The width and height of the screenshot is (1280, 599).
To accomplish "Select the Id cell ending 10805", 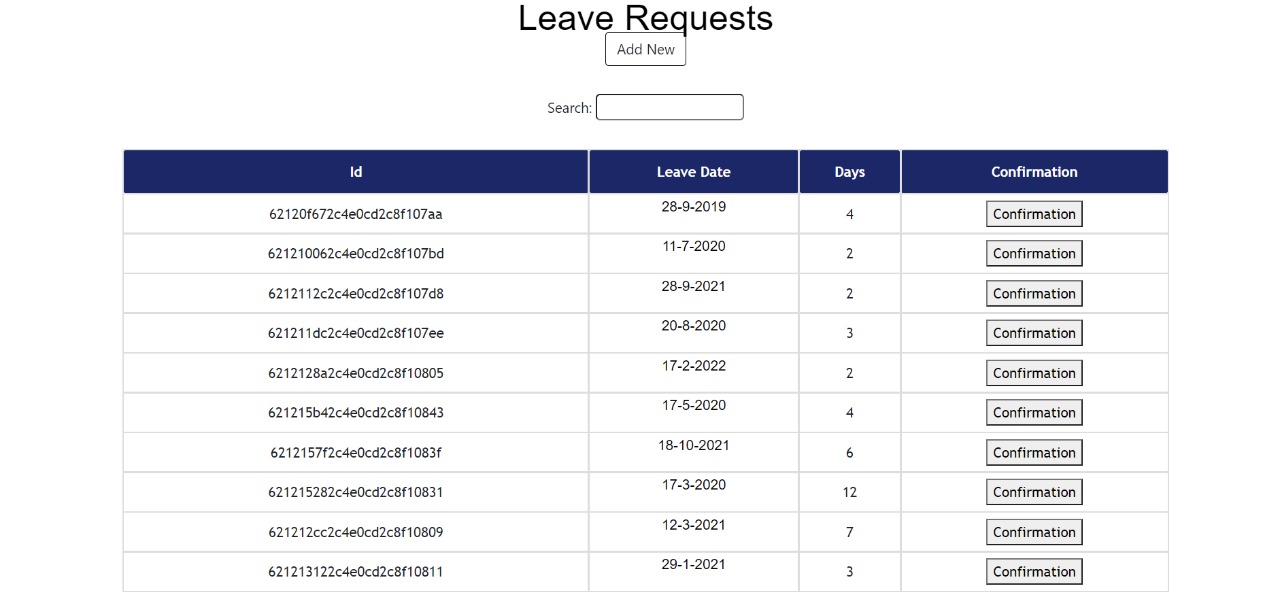I will coord(355,372).
